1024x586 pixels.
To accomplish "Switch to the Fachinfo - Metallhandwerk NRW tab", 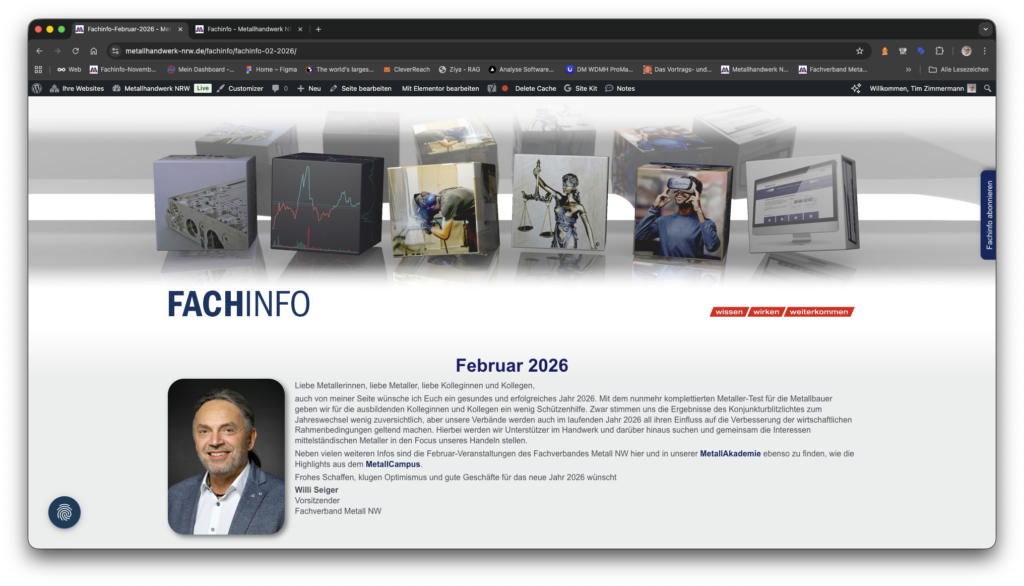I will click(246, 29).
